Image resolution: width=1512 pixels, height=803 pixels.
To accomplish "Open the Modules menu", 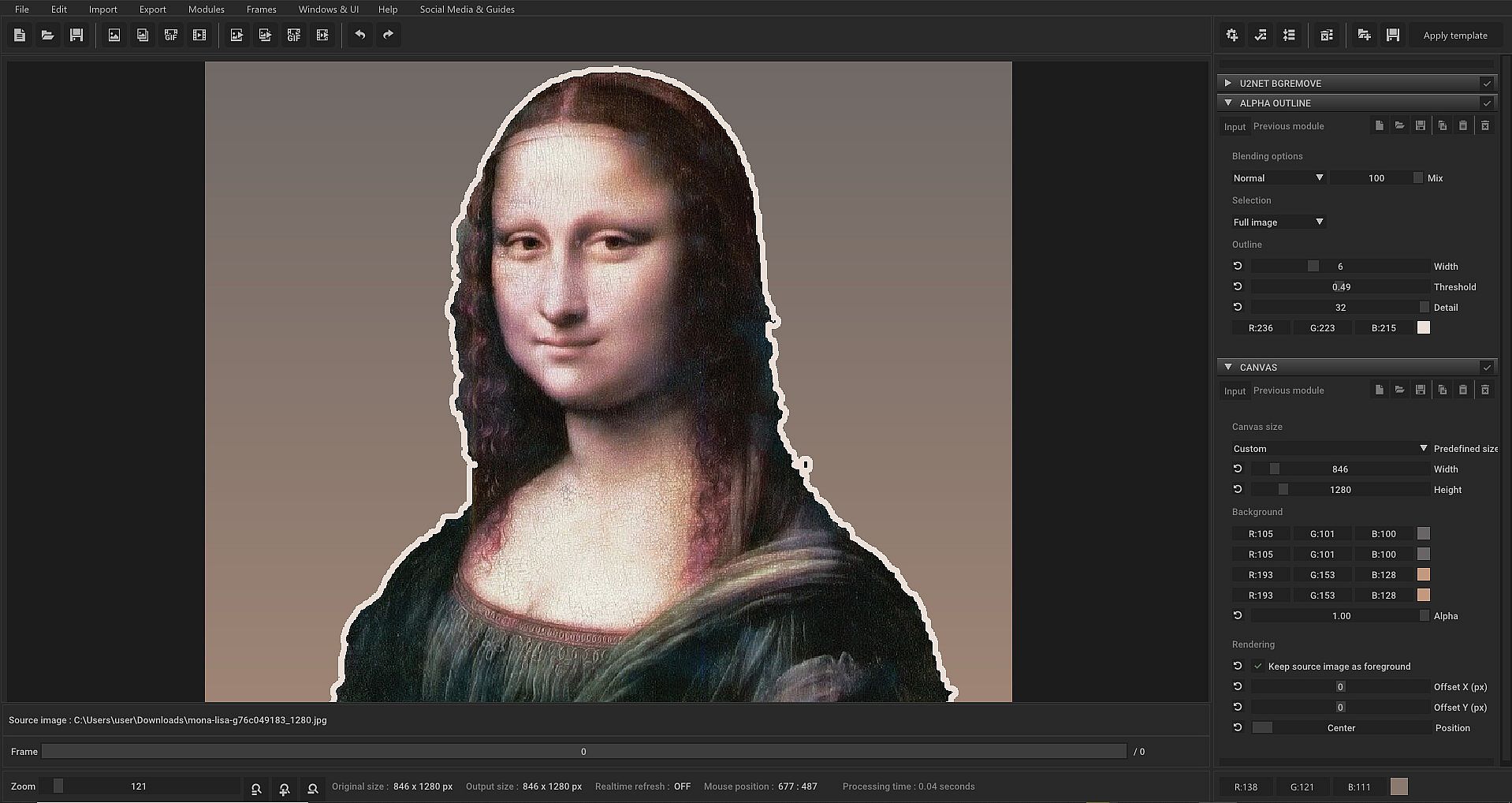I will 206,9.
